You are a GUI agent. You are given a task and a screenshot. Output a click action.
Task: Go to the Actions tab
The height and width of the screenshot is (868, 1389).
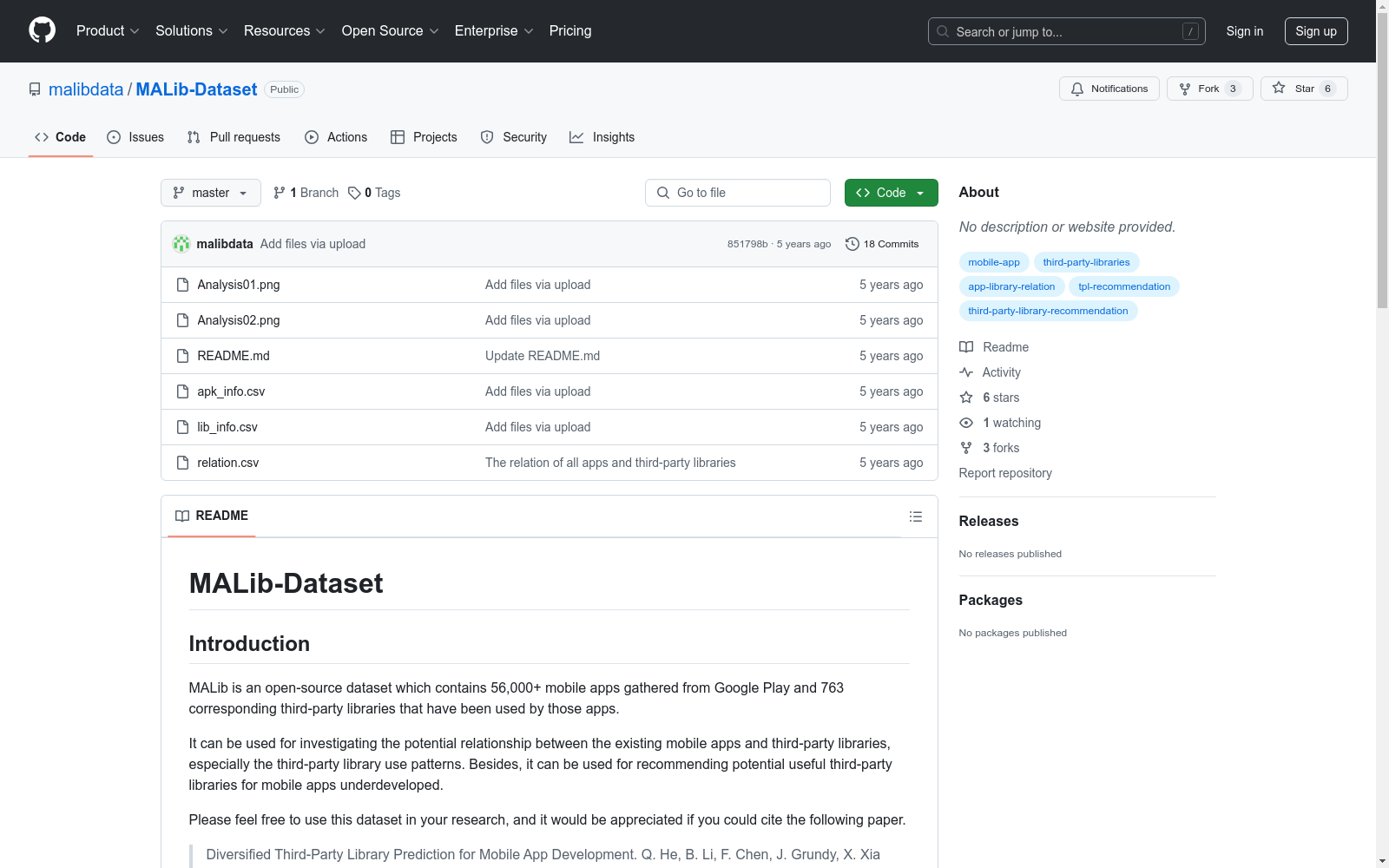tap(336, 137)
